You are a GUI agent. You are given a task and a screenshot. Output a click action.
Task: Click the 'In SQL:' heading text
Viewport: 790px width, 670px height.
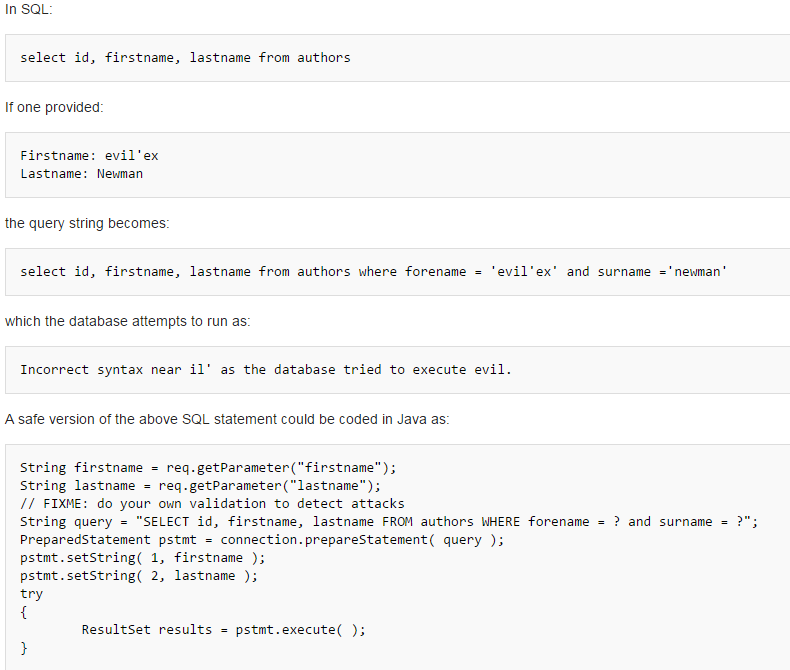click(29, 10)
